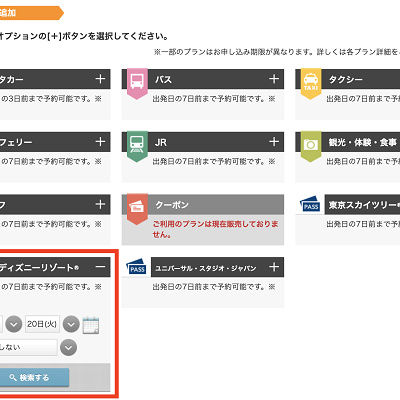Screen dimensions: 400x400
Task: Click the しない select field
Action: click(x=28, y=348)
